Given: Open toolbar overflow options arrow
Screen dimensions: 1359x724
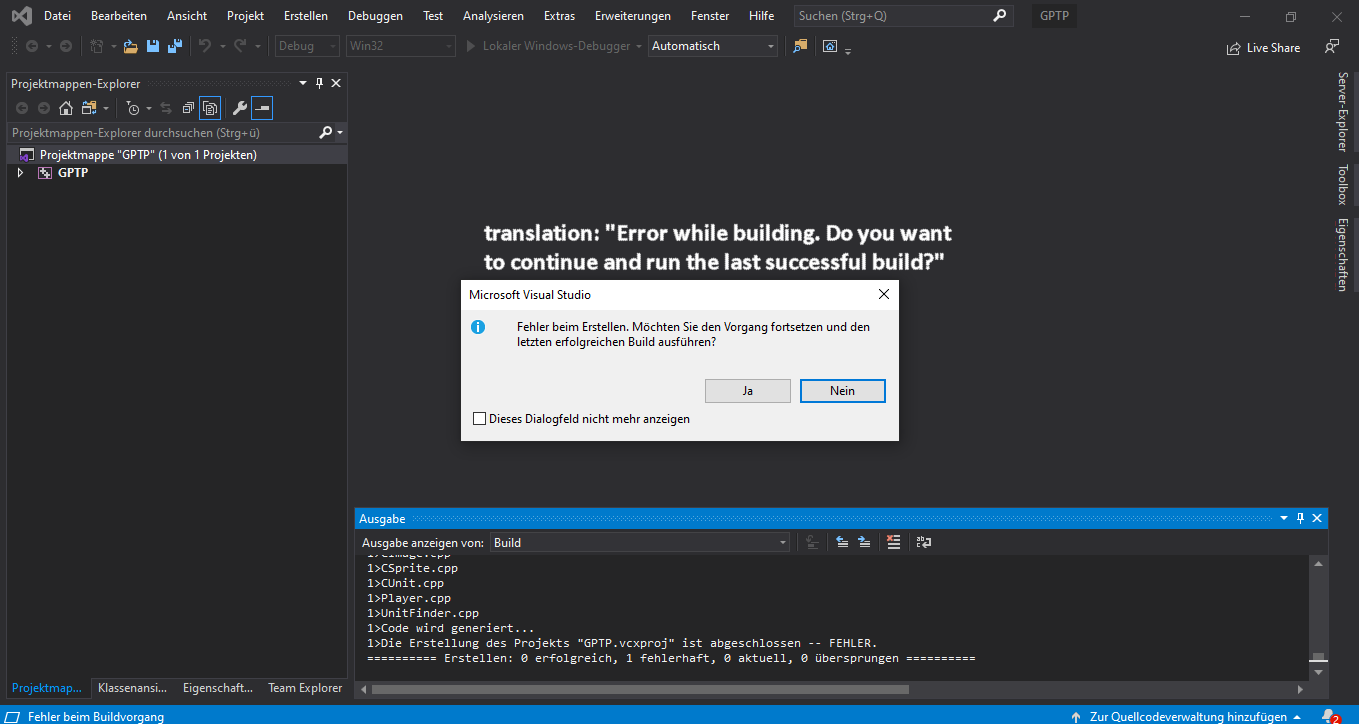Looking at the screenshot, I should click(848, 50).
